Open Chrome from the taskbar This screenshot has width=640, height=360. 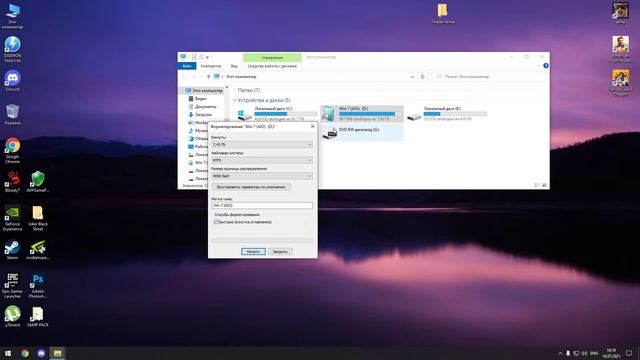click(x=25, y=353)
